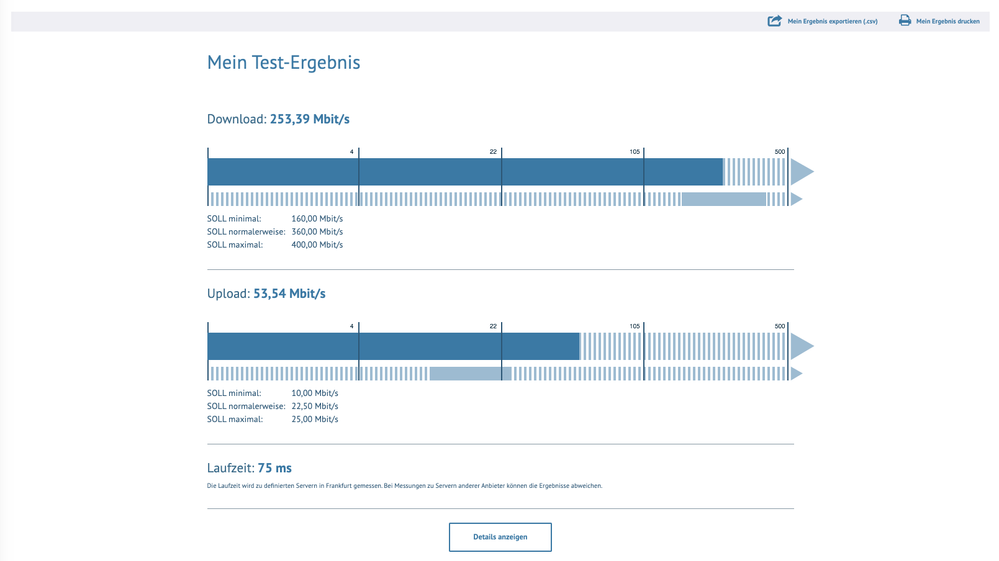This screenshot has height=561, width=999.
Task: Click the light SOLL range segment under Upload
Action: pos(470,374)
